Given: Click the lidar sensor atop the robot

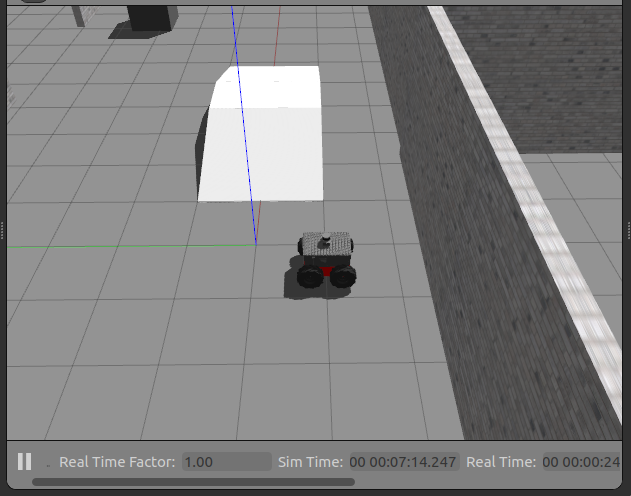Looking at the screenshot, I should 325,240.
